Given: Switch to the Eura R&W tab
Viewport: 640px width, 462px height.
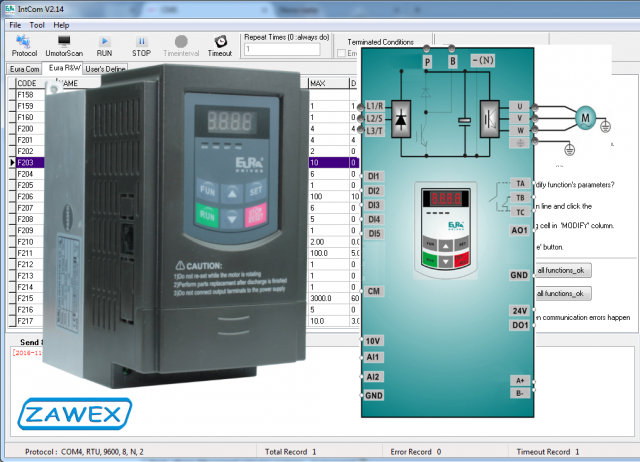Looking at the screenshot, I should [64, 68].
